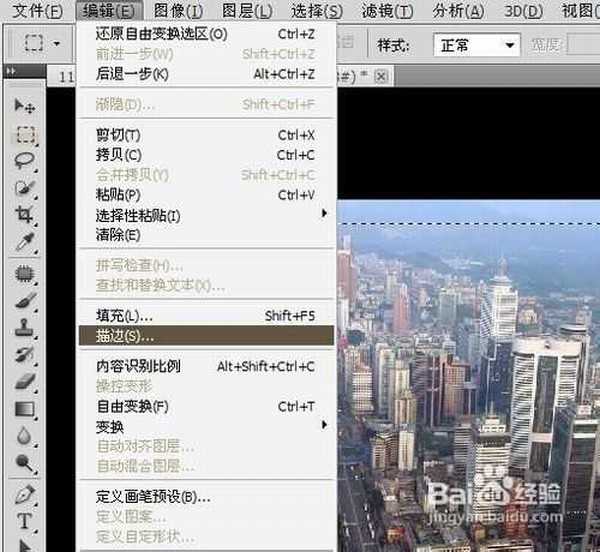Open the 样式 style dropdown
600x552 pixels.
[480, 46]
